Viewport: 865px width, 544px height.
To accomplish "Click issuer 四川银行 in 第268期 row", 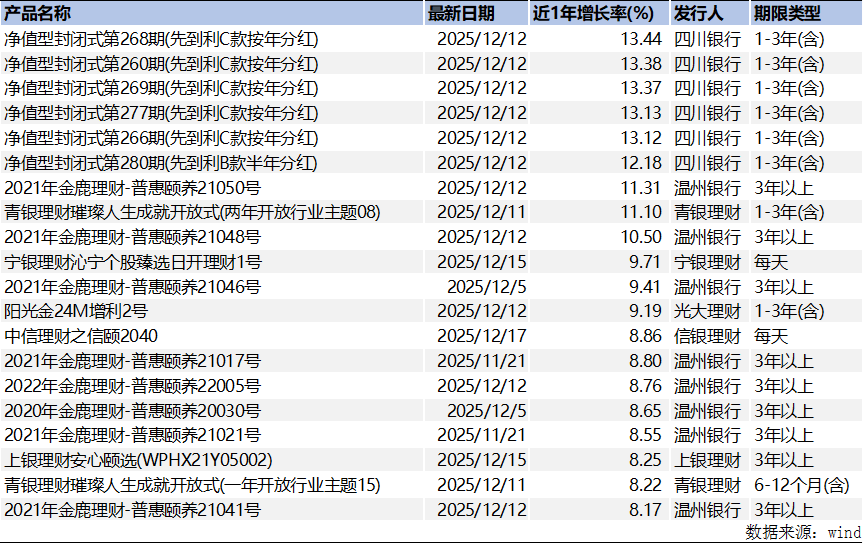I will pyautogui.click(x=708, y=39).
